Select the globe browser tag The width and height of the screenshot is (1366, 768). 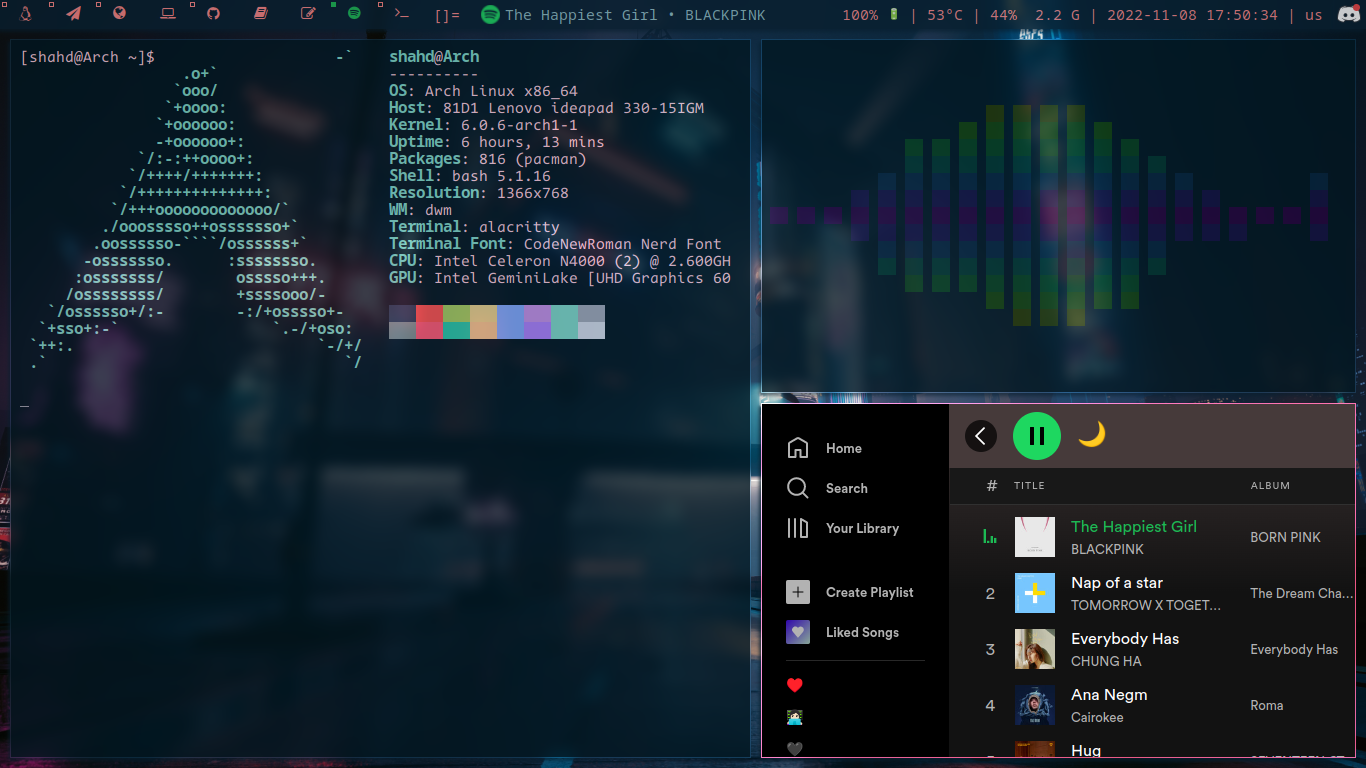120,14
